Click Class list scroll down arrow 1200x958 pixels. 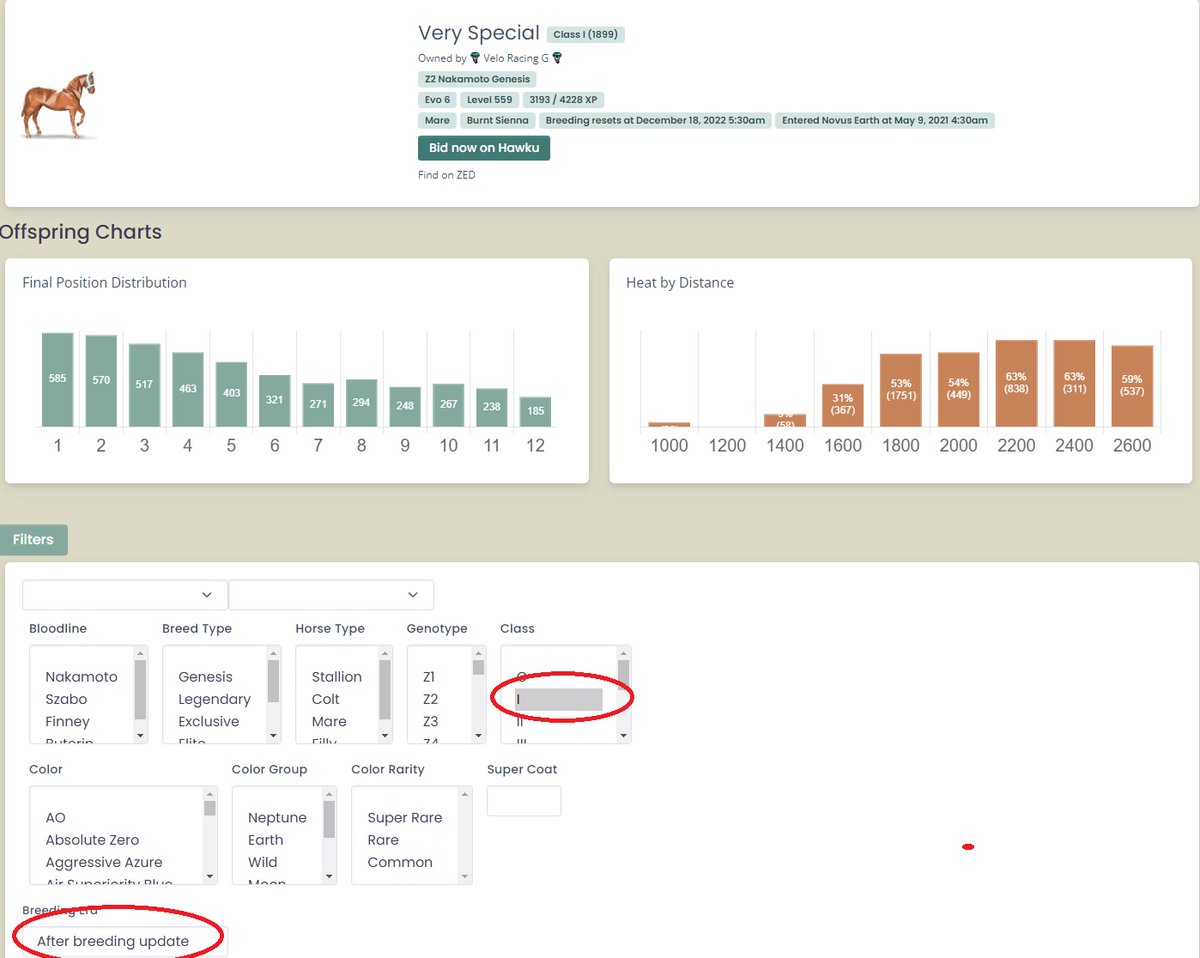coord(624,735)
